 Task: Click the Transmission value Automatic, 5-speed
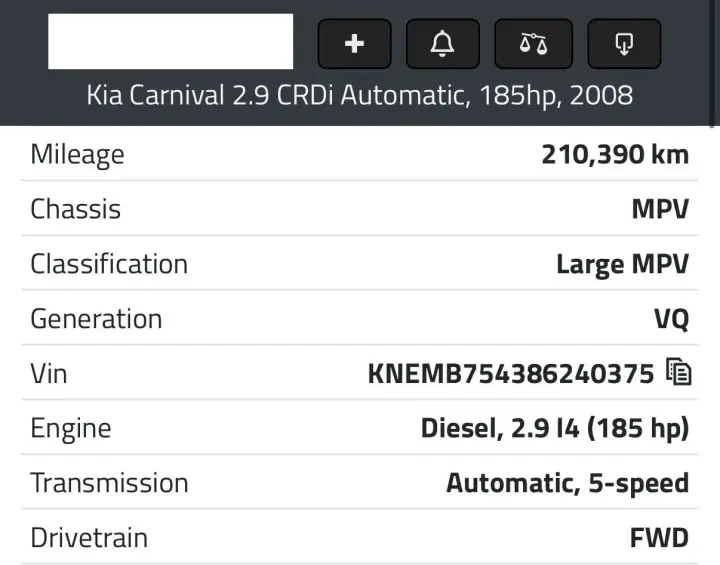[568, 484]
